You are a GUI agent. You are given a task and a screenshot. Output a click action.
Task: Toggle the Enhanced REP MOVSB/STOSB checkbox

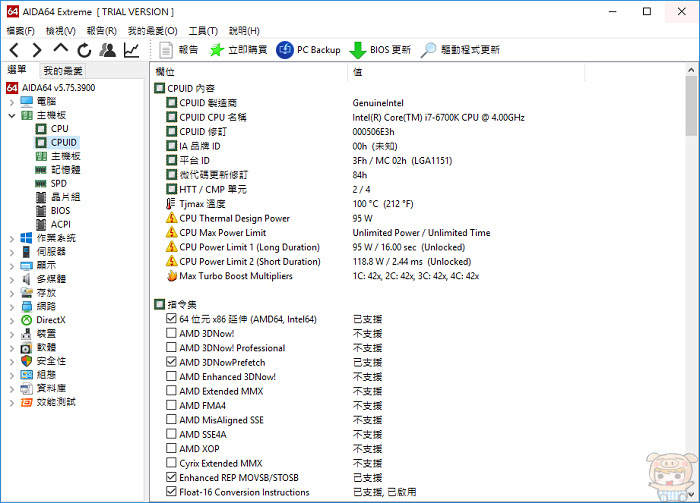click(171, 477)
